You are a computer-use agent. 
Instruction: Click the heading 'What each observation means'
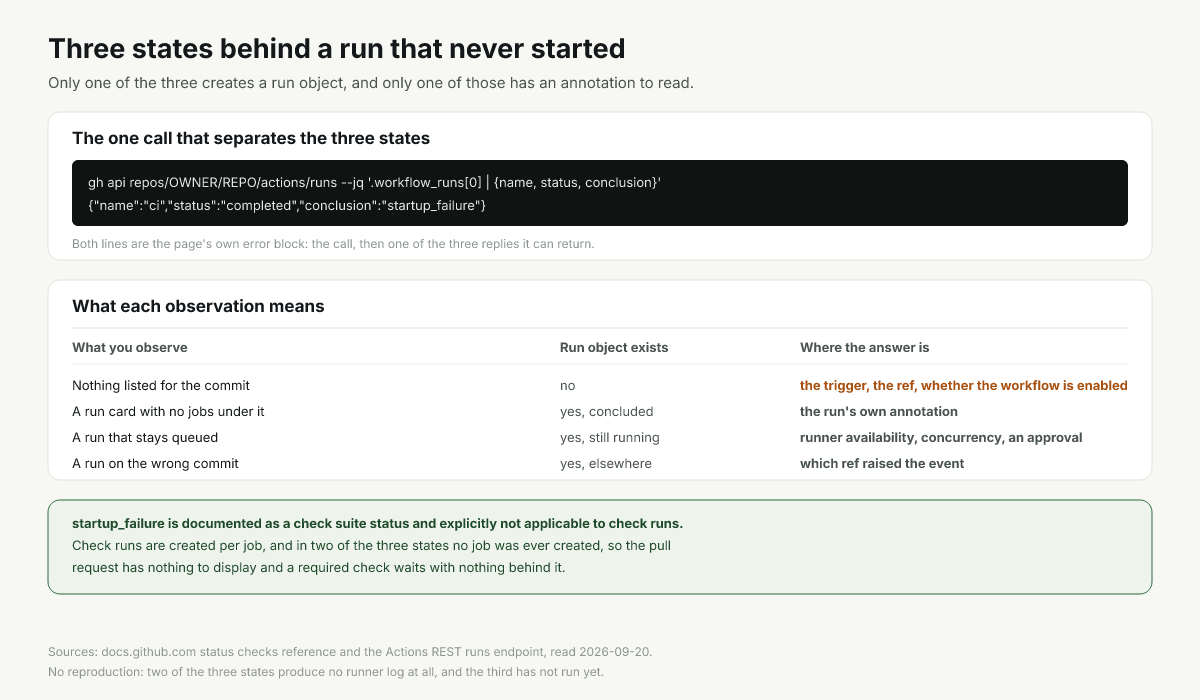198,306
